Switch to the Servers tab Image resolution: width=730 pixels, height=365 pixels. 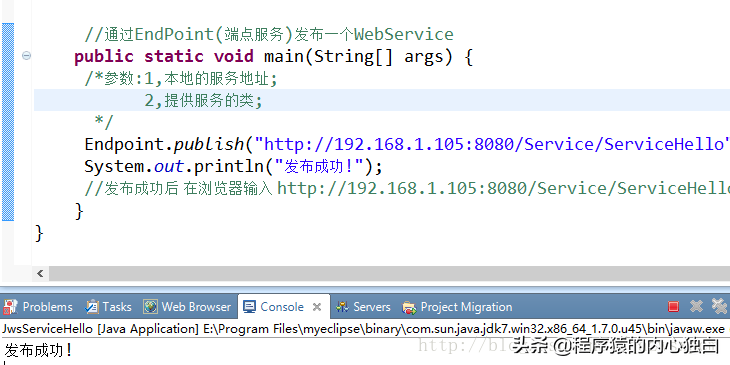(x=363, y=307)
